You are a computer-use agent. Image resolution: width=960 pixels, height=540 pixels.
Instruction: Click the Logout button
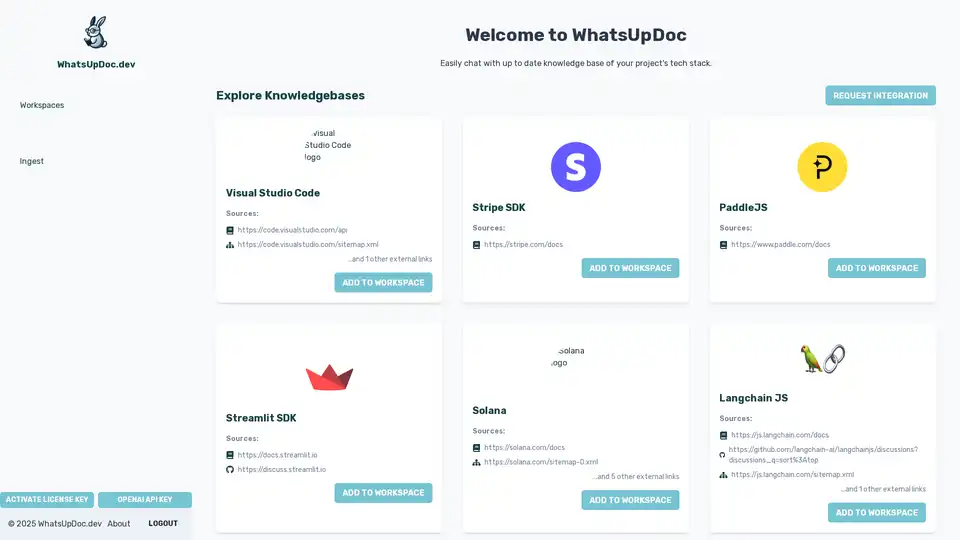[x=163, y=524]
